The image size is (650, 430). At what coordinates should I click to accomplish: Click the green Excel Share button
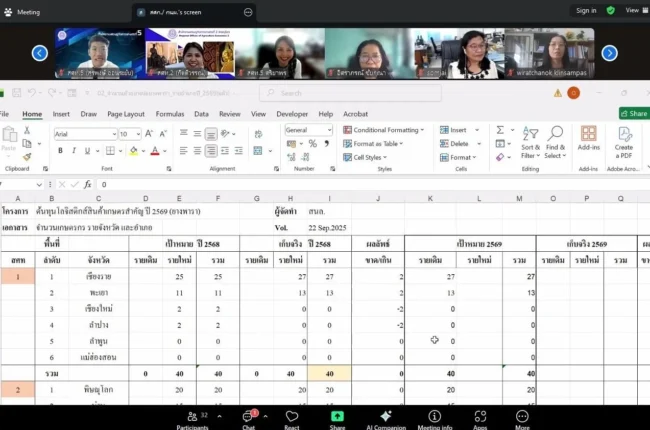(x=633, y=114)
